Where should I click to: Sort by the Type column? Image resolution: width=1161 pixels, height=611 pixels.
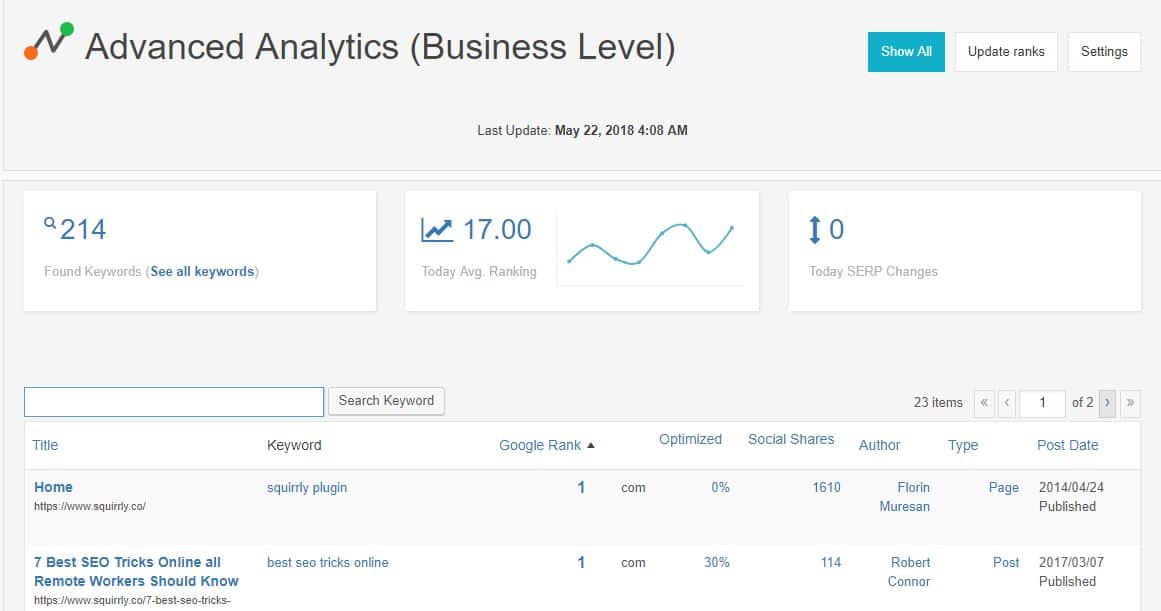[963, 445]
